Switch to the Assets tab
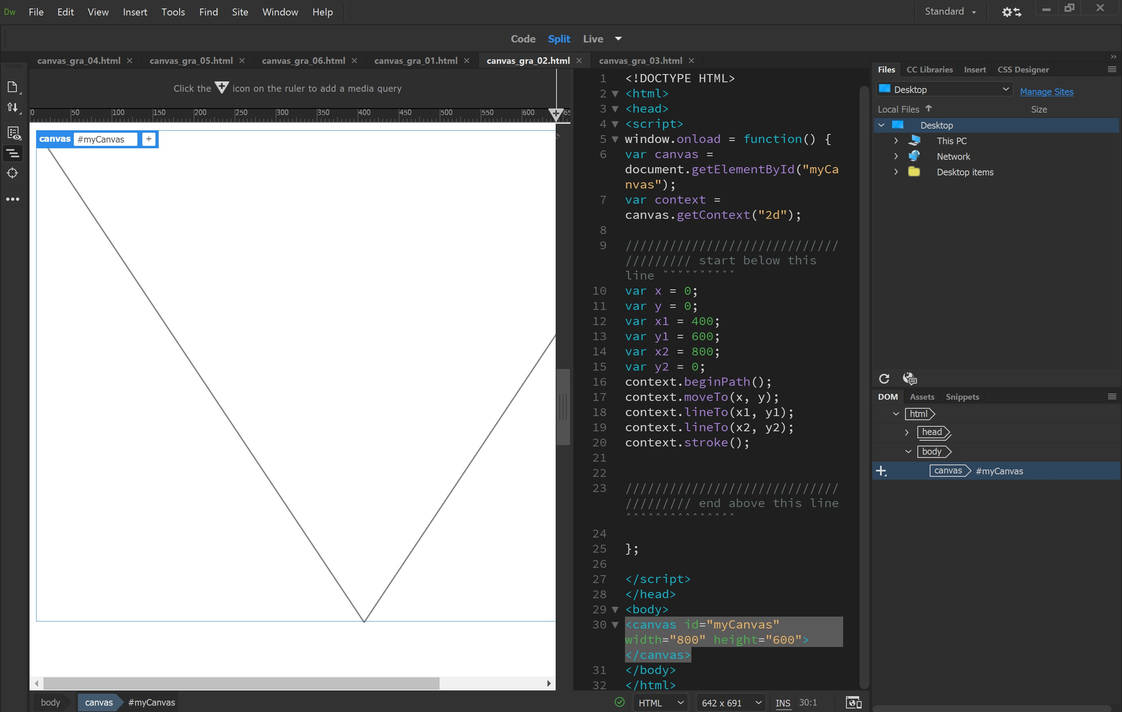 click(x=922, y=396)
